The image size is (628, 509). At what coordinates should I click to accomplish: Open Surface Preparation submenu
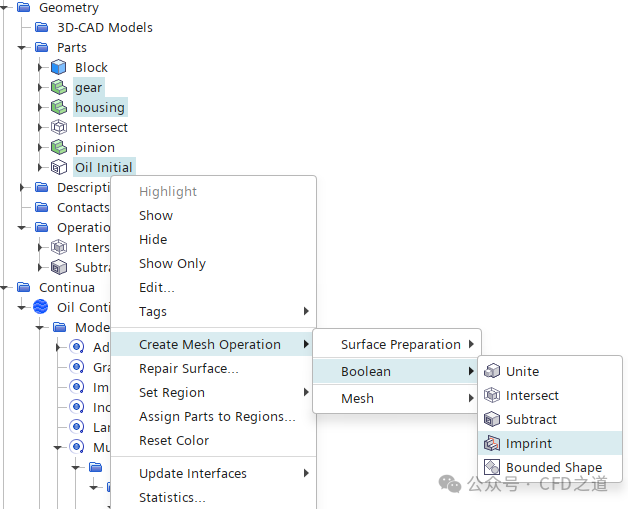tap(400, 345)
